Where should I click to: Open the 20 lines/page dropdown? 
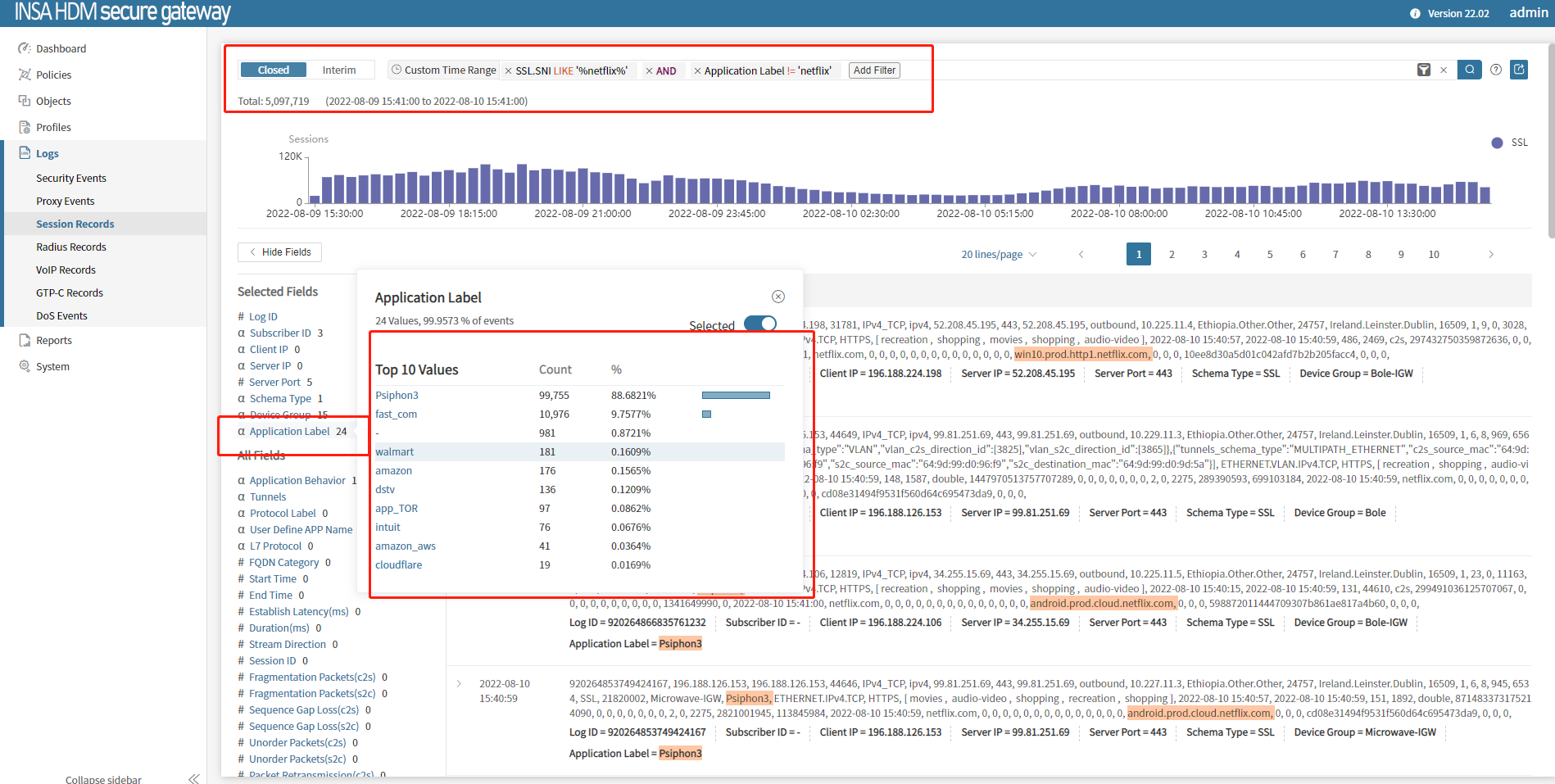pos(998,255)
